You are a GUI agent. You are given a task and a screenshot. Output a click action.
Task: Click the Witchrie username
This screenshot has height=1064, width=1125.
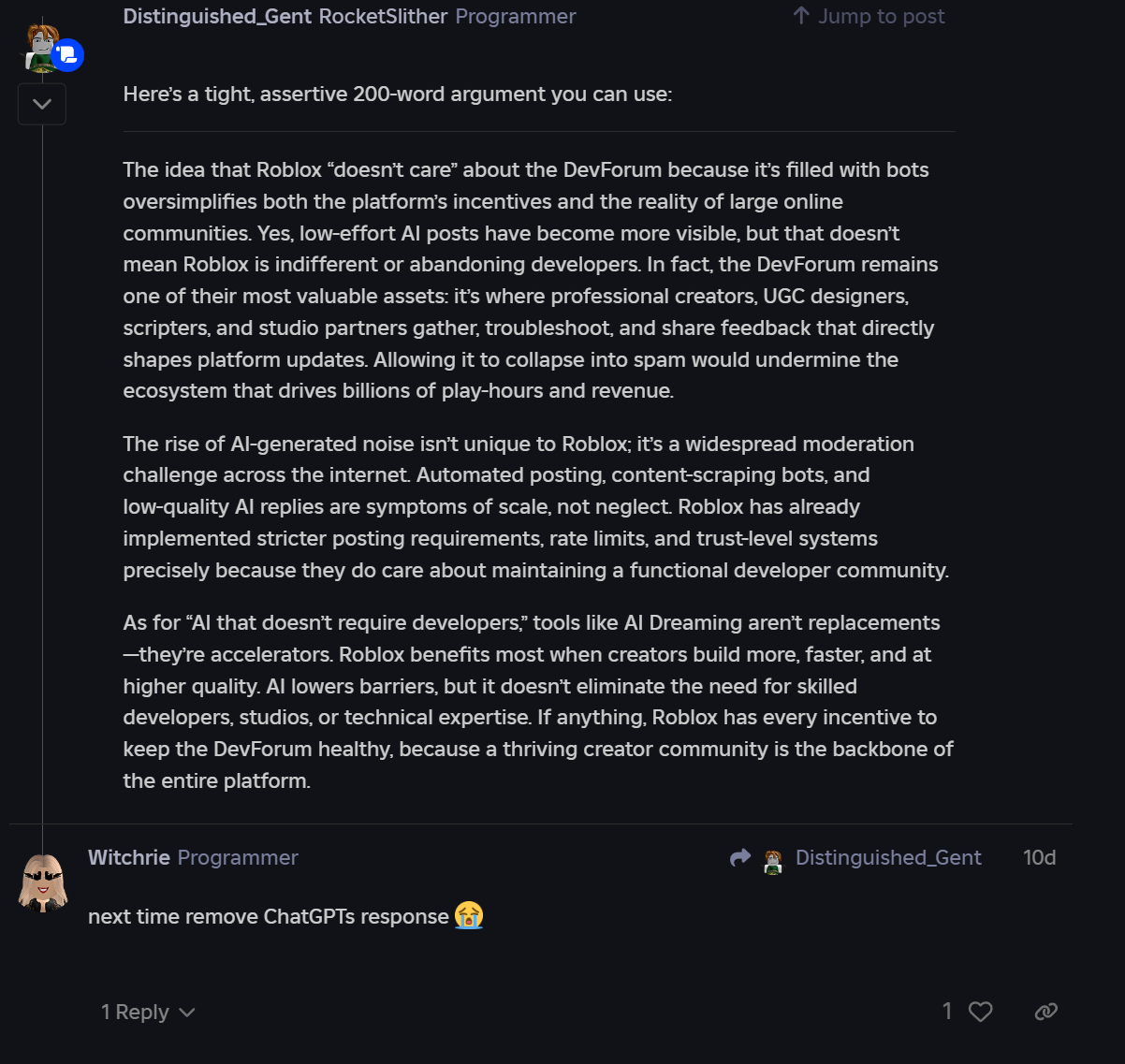click(x=129, y=857)
